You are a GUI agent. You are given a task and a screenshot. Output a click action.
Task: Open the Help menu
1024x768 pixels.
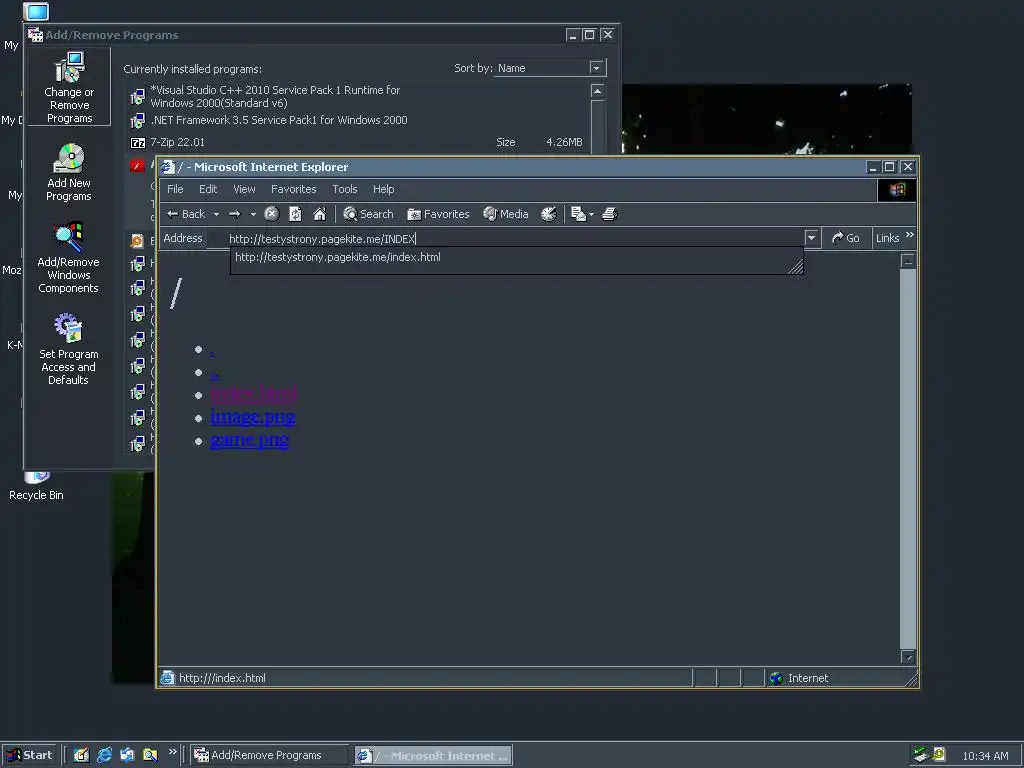pyautogui.click(x=383, y=189)
